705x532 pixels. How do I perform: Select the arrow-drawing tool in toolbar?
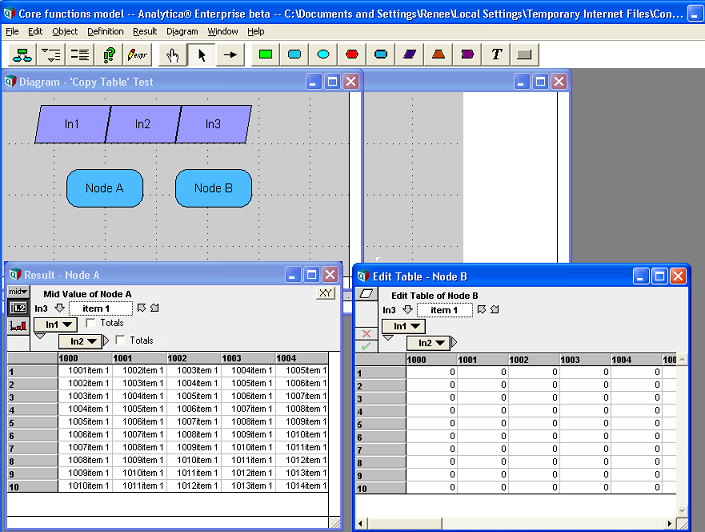(230, 55)
